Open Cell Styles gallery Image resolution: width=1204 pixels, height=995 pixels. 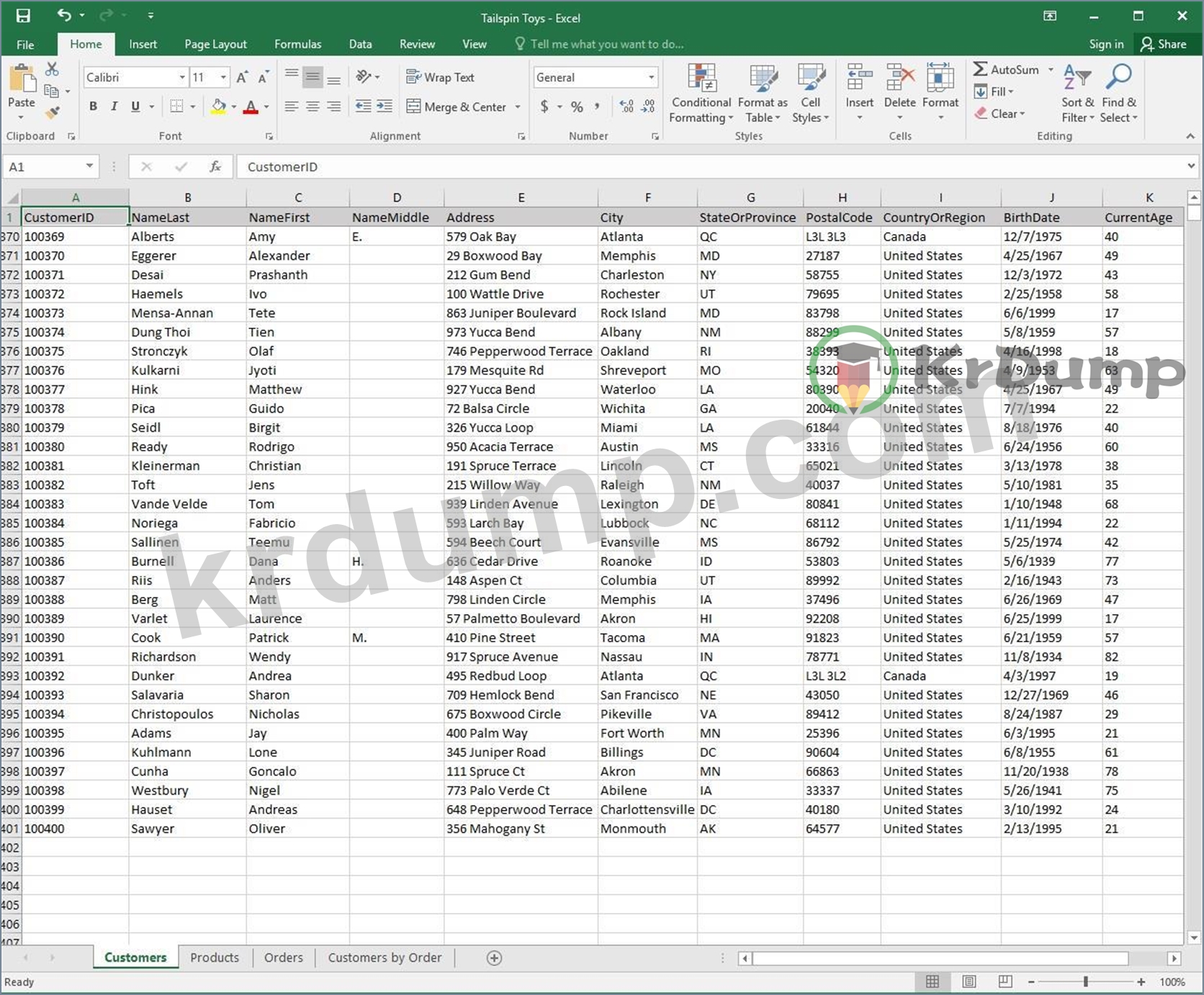[x=810, y=94]
